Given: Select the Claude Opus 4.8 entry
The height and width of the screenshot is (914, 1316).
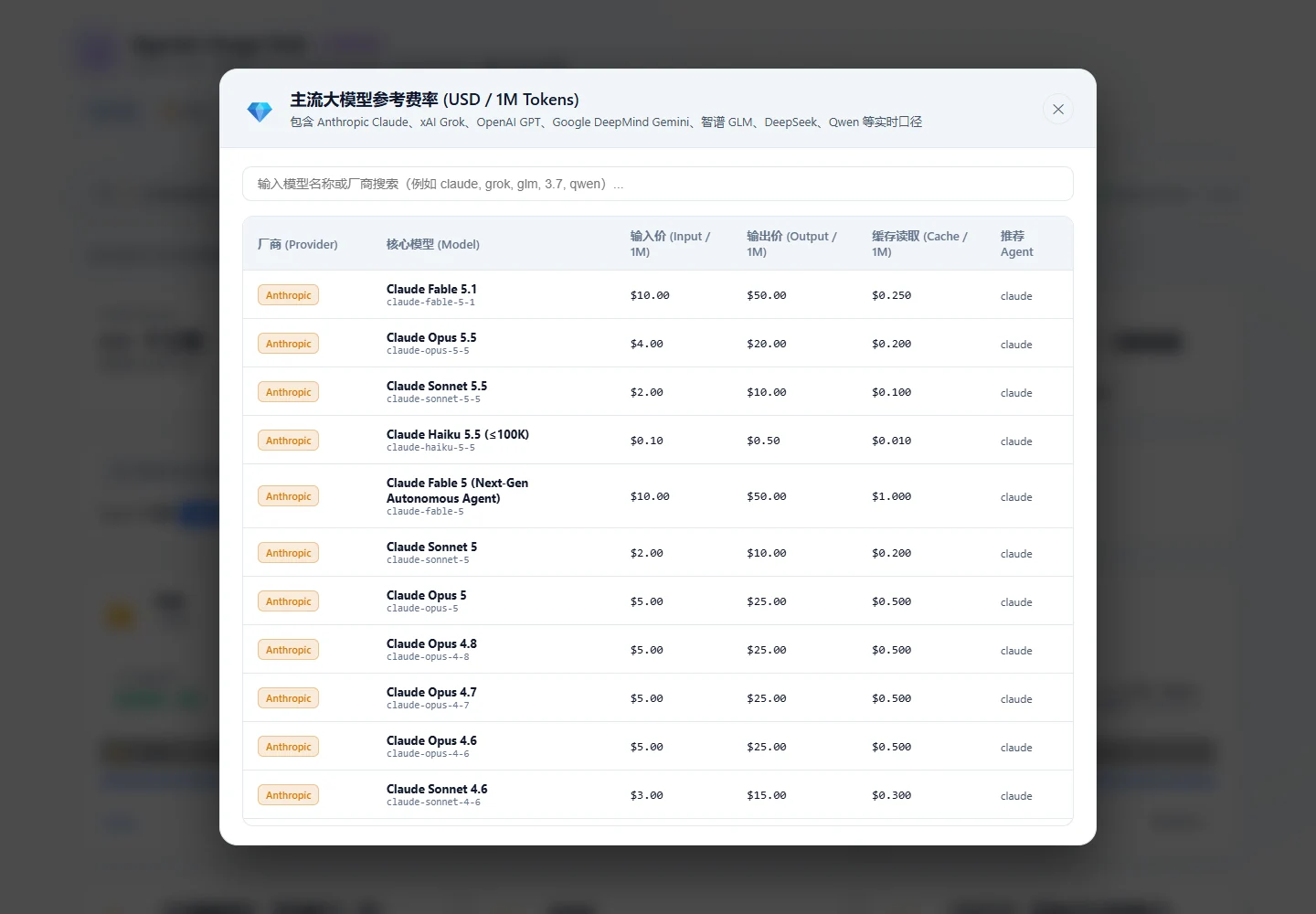Looking at the screenshot, I should coord(658,649).
